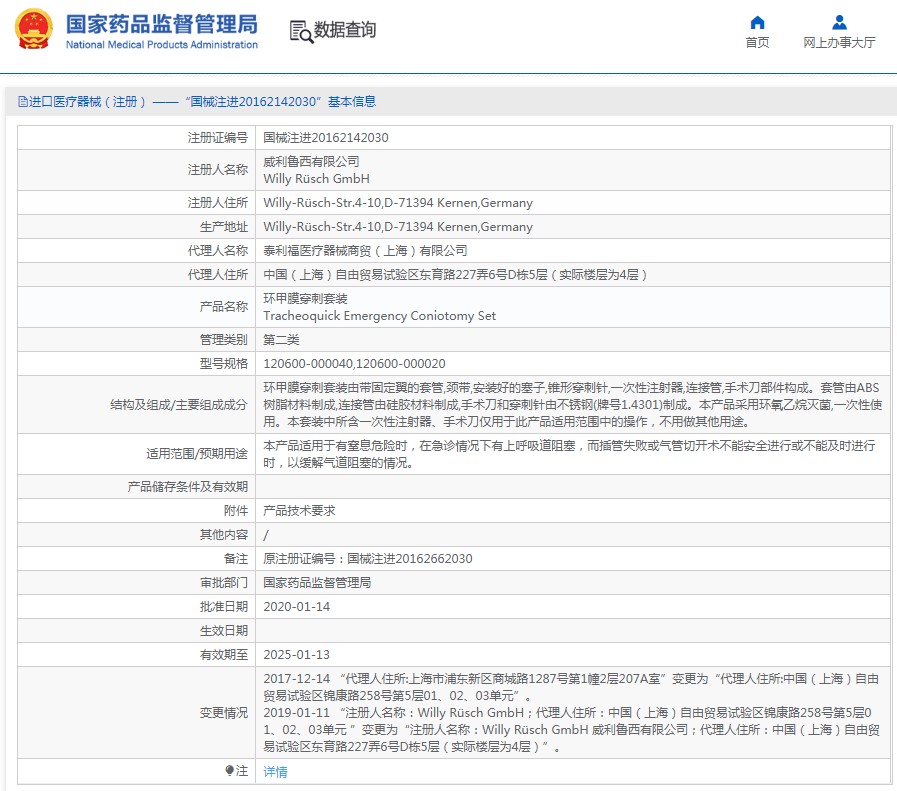
Task: Click the 型号规格 label
Action: tap(224, 364)
